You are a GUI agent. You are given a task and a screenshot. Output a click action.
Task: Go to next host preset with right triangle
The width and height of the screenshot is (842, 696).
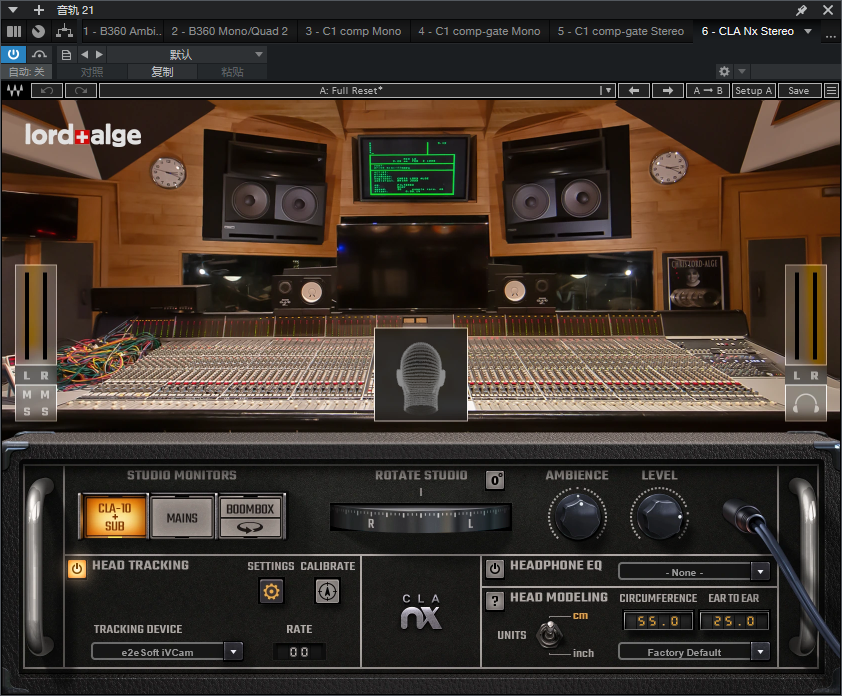tap(99, 54)
